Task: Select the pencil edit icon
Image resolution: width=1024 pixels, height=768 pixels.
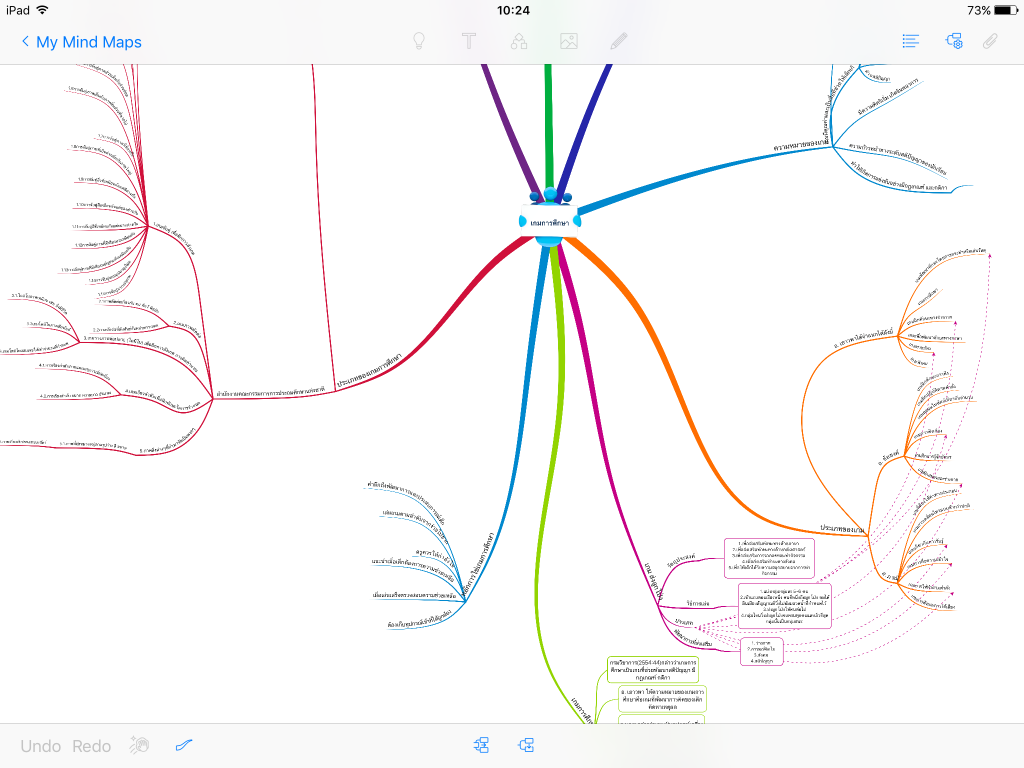Action: coord(619,42)
